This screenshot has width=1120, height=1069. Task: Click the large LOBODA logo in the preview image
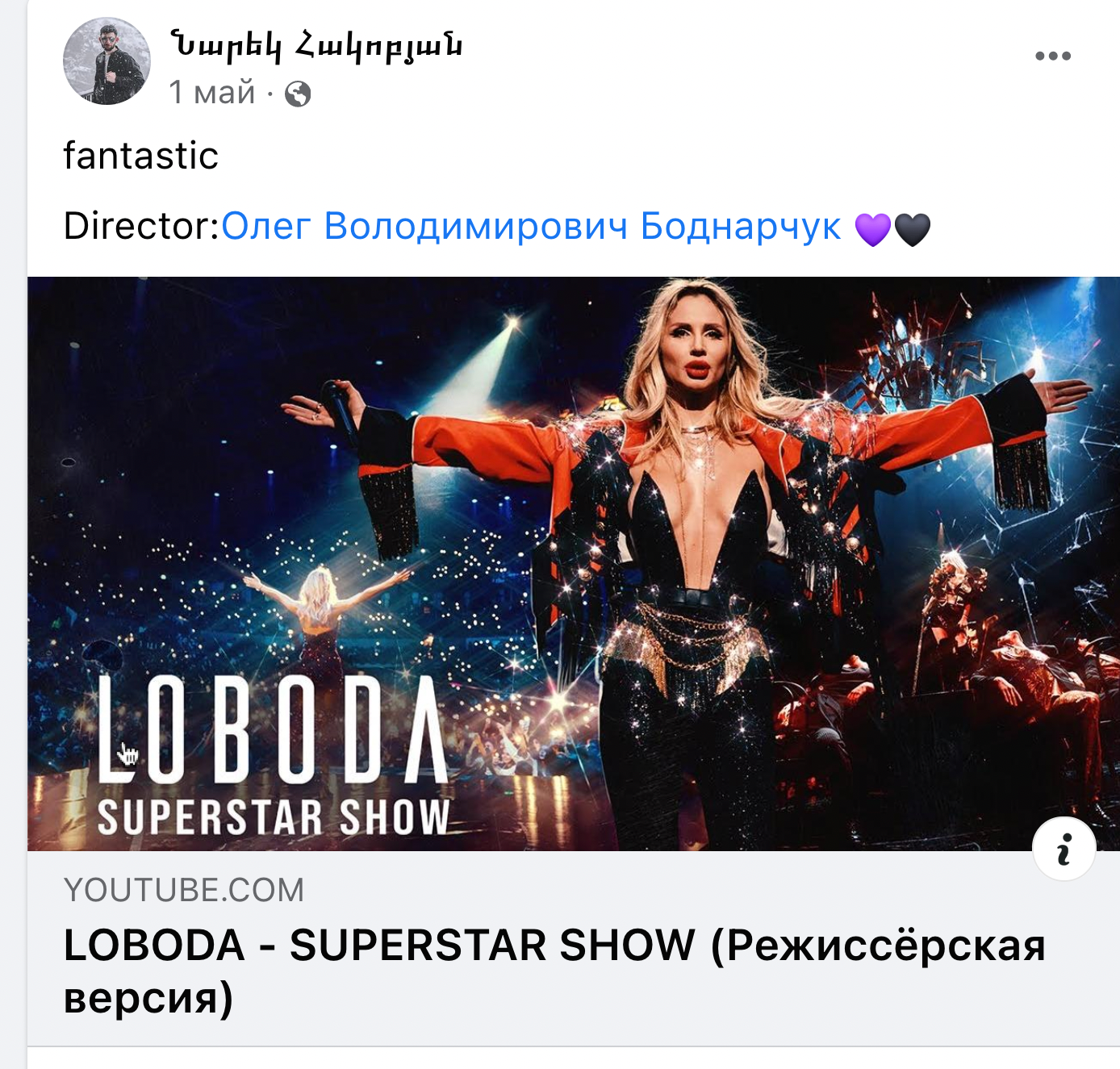pyautogui.click(x=273, y=729)
